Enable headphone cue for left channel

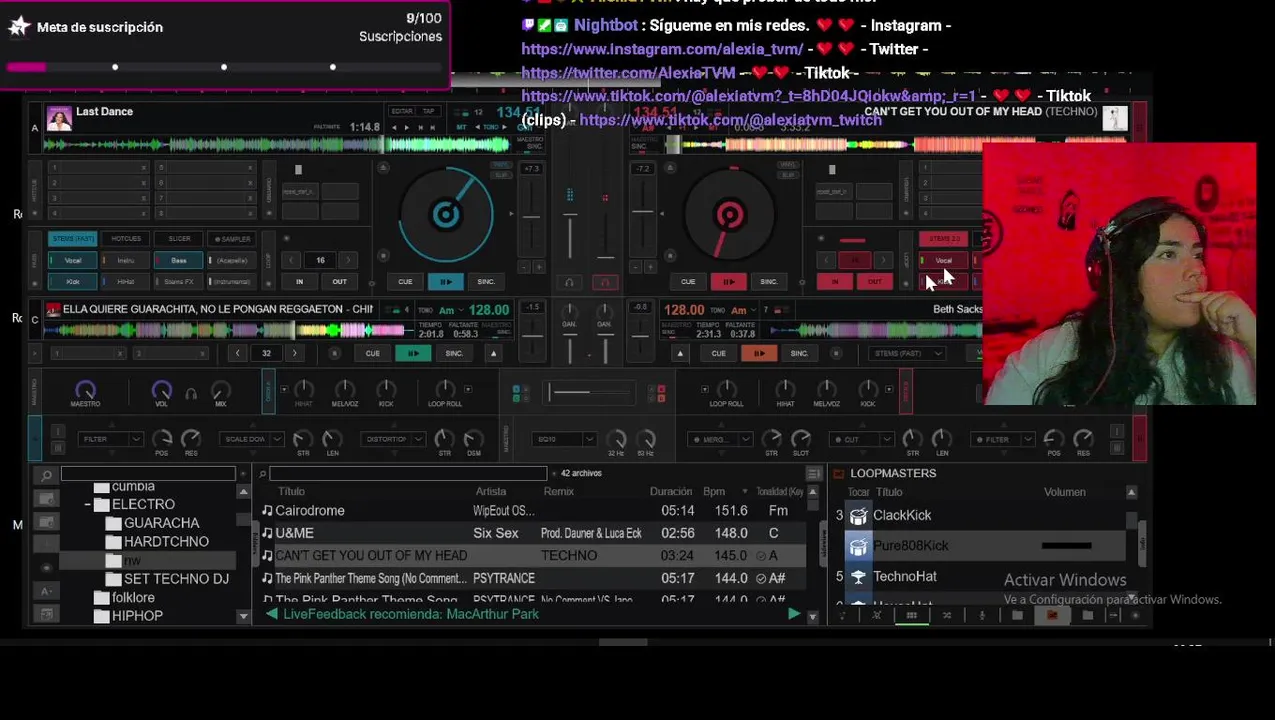[569, 282]
